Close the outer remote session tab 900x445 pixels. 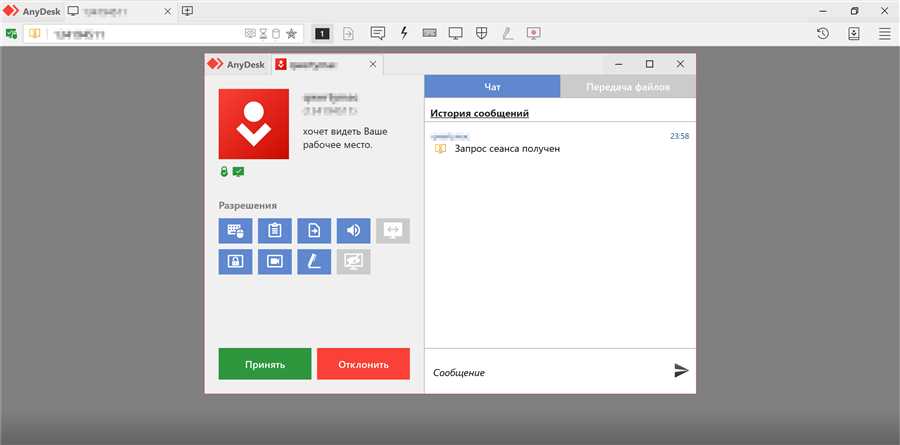170,11
